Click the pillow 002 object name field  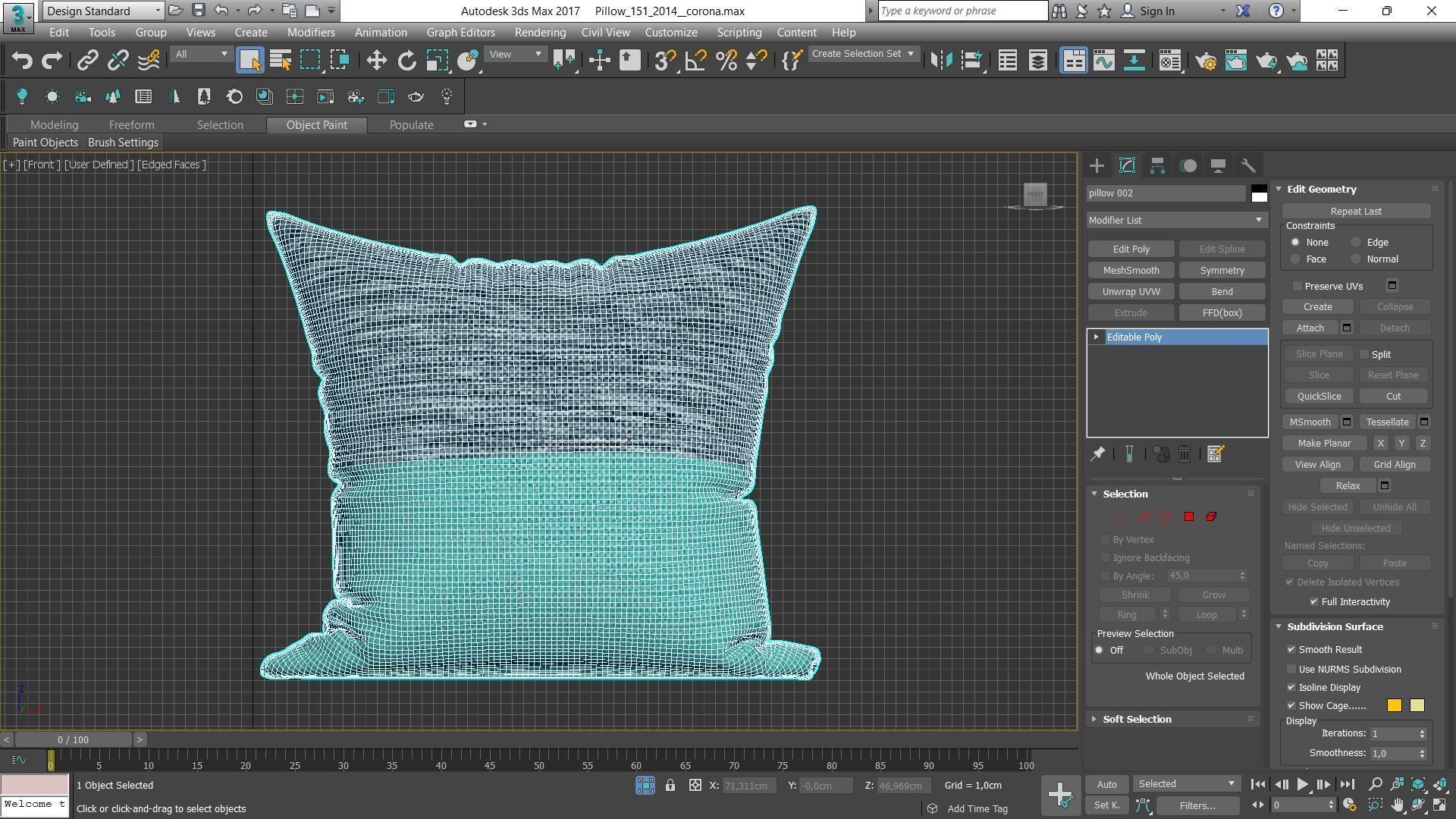click(1166, 193)
